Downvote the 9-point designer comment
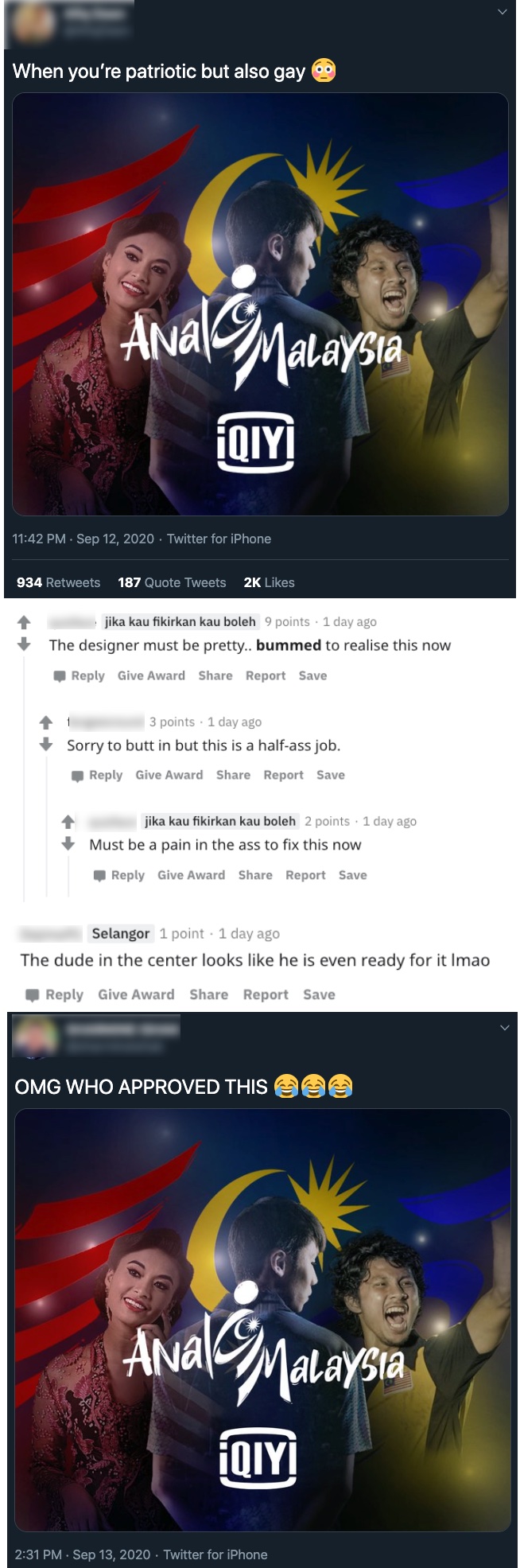This screenshot has width=520, height=1568. pyautogui.click(x=24, y=644)
